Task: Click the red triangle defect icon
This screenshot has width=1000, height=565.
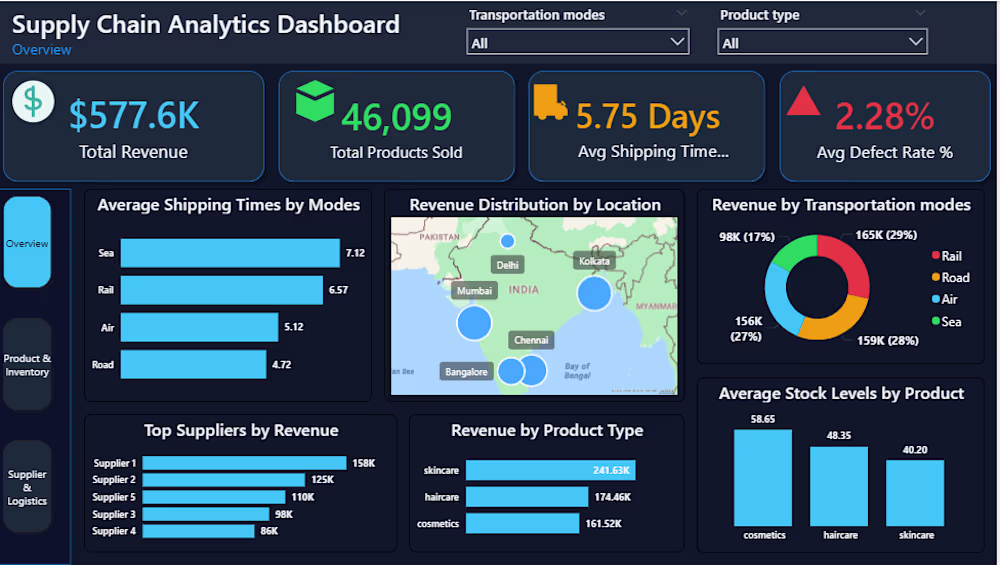Action: 804,101
